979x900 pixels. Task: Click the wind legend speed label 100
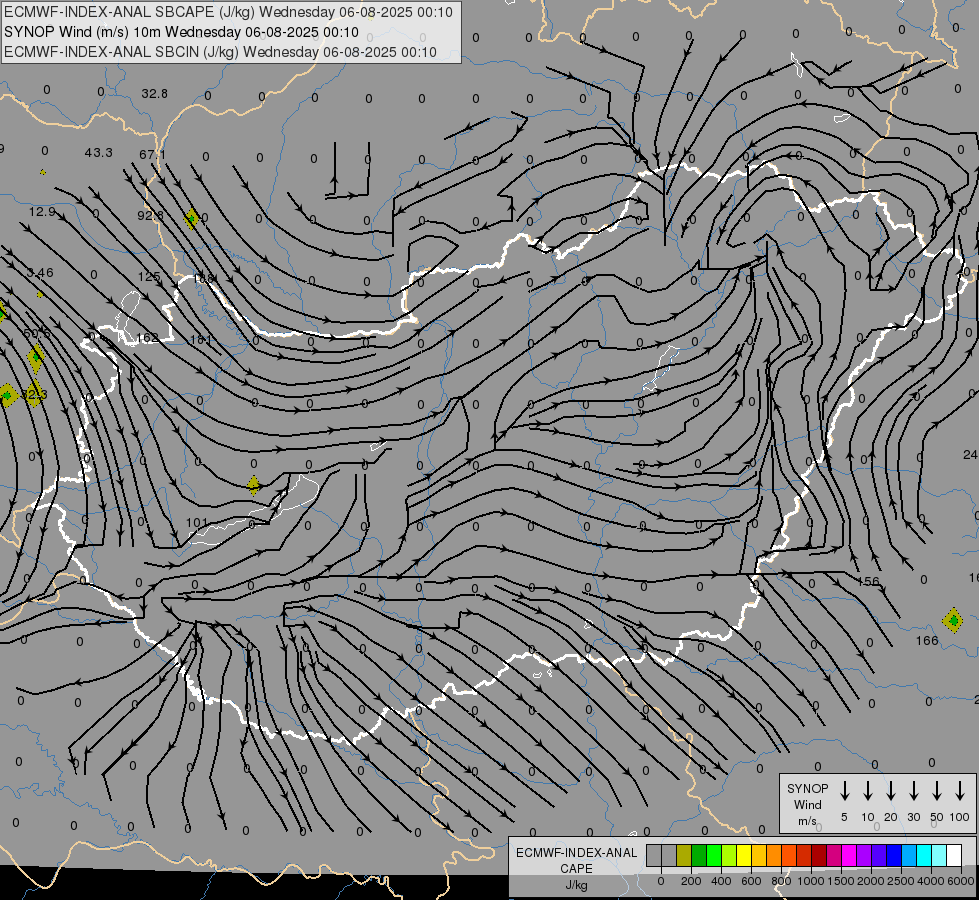point(960,817)
